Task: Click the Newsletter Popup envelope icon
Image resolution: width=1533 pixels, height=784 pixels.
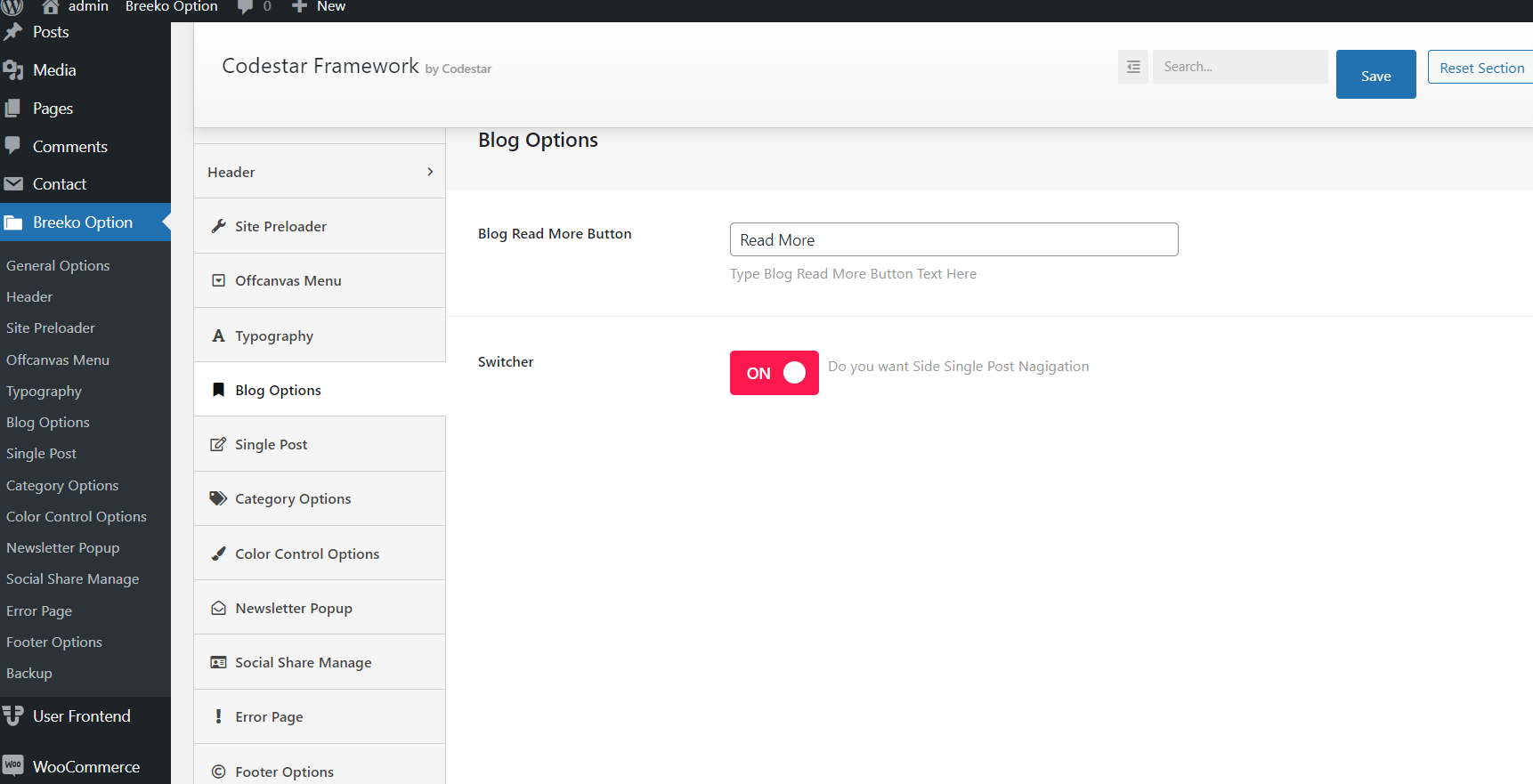Action: click(x=218, y=608)
